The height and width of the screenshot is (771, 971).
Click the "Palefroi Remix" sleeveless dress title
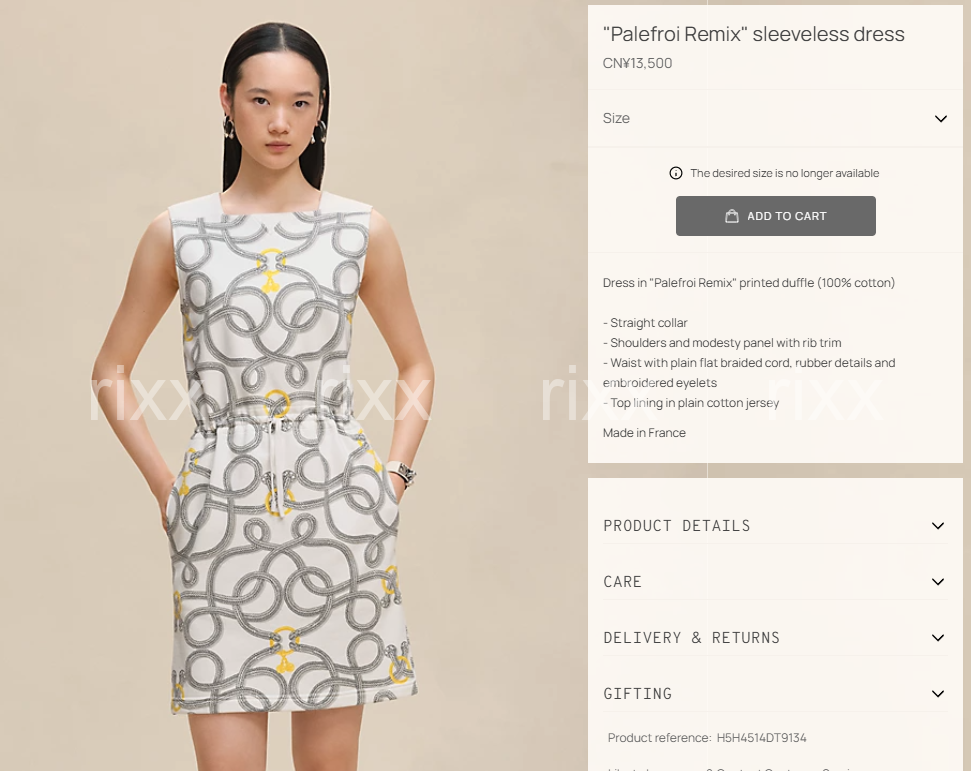(x=754, y=34)
